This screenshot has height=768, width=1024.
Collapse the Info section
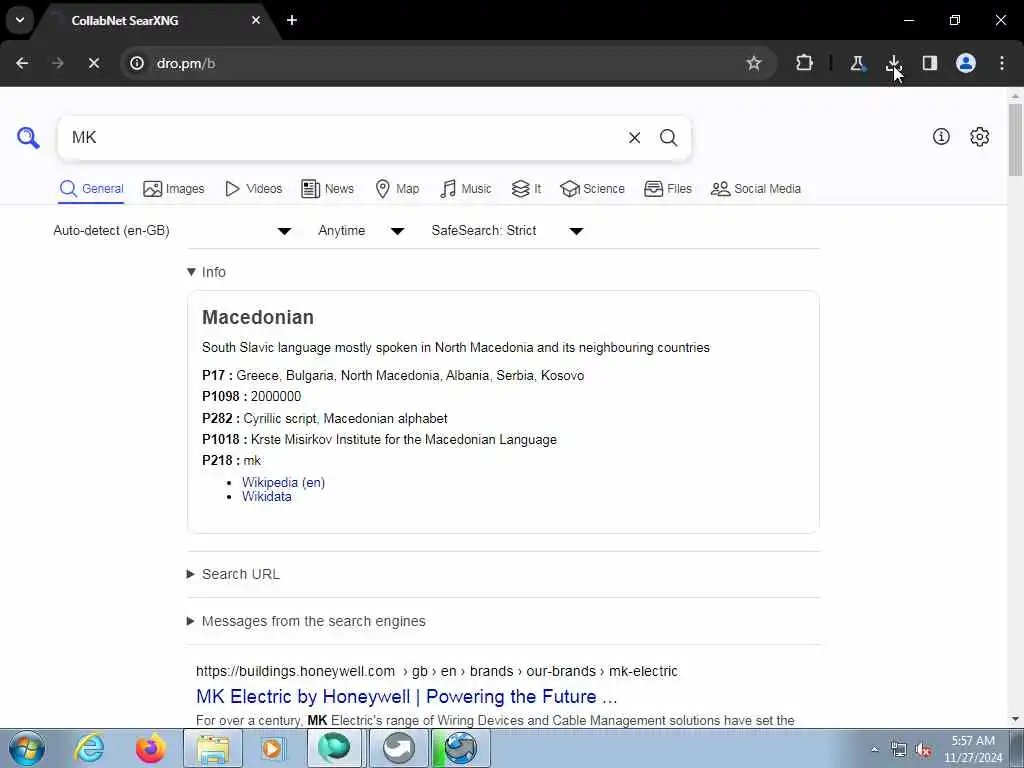tap(206, 272)
